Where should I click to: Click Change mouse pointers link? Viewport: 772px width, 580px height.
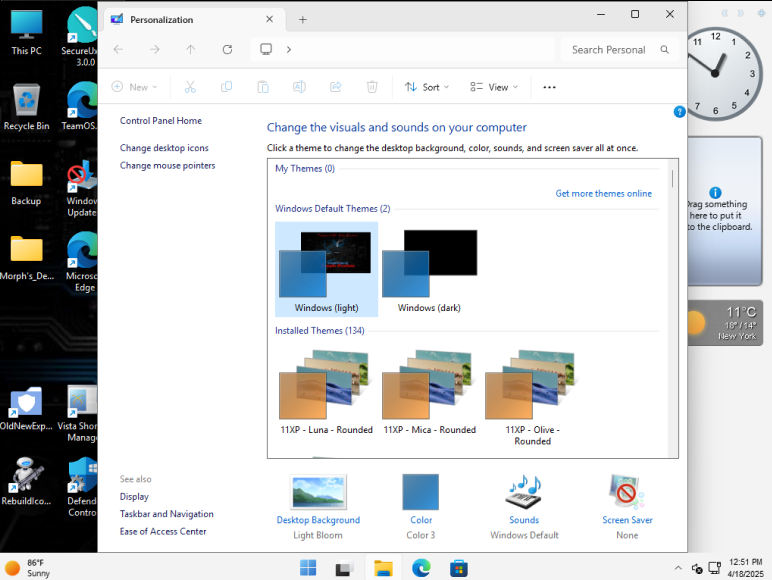[x=167, y=165]
